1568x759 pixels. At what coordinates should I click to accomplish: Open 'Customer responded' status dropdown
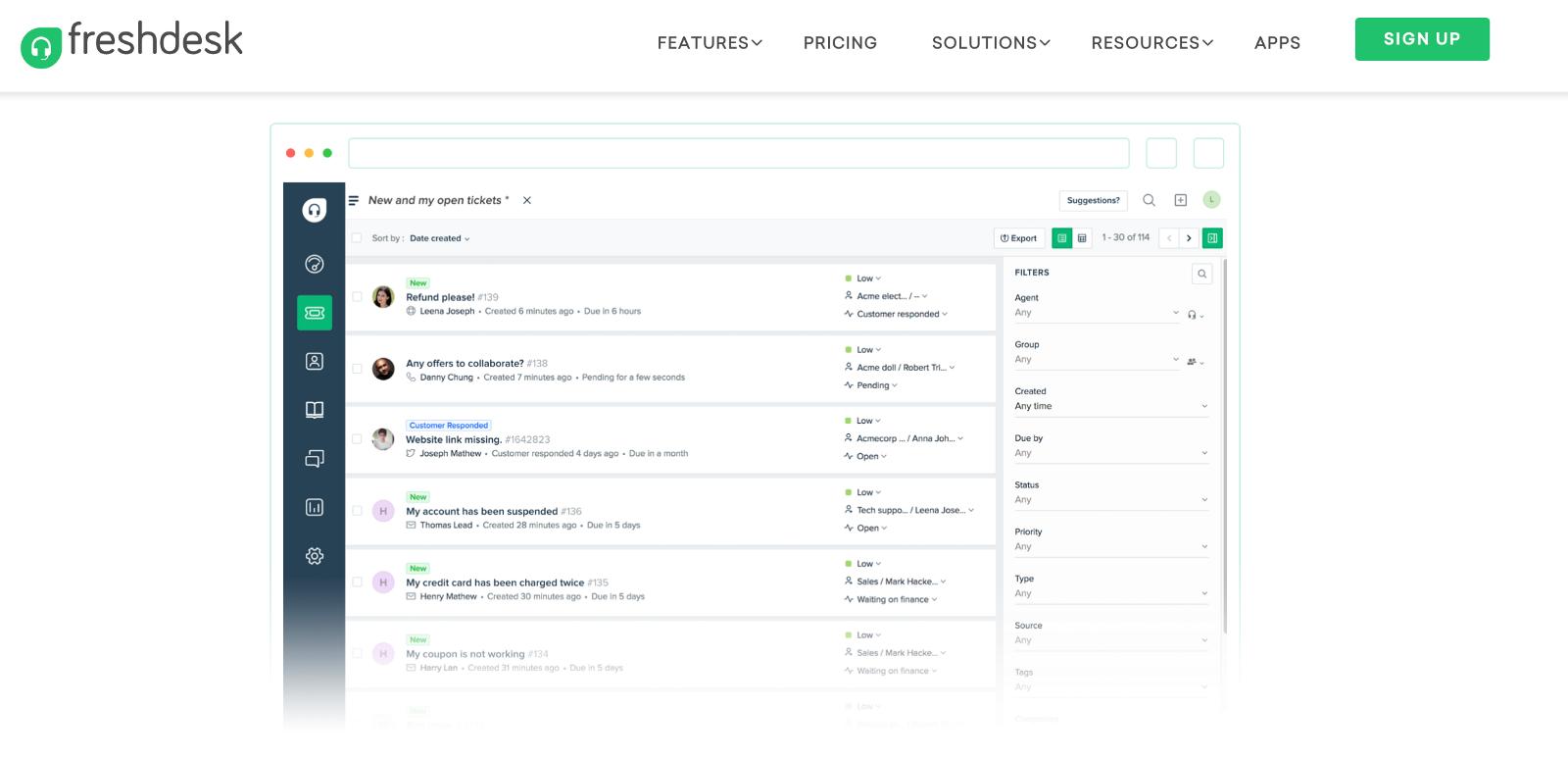tap(897, 314)
